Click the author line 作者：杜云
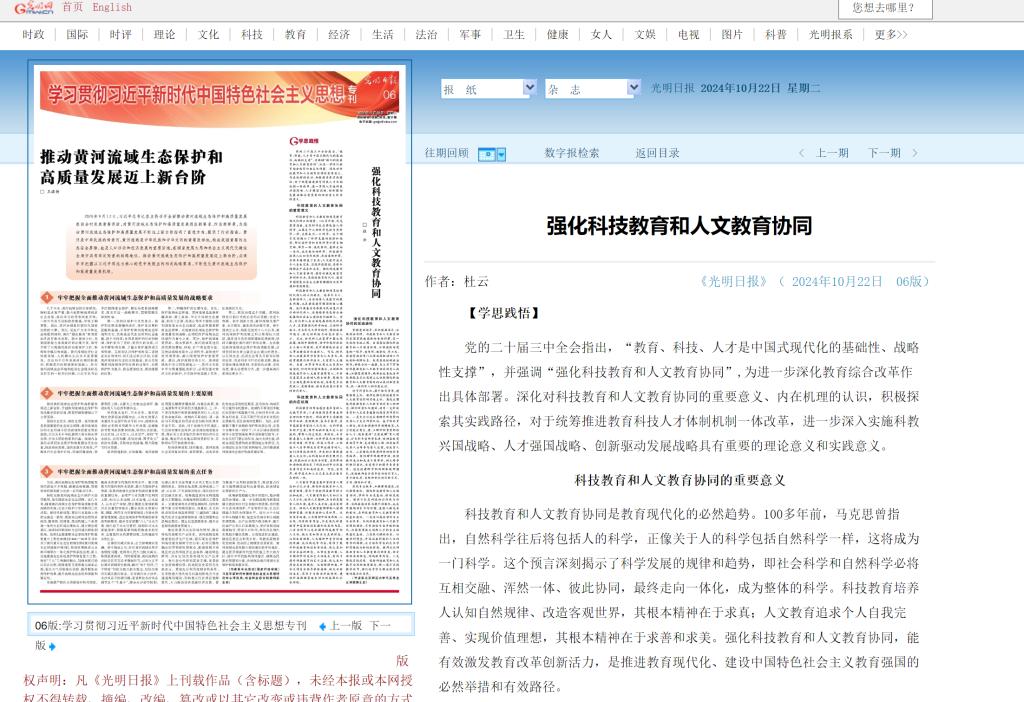The image size is (1024, 702). point(457,281)
